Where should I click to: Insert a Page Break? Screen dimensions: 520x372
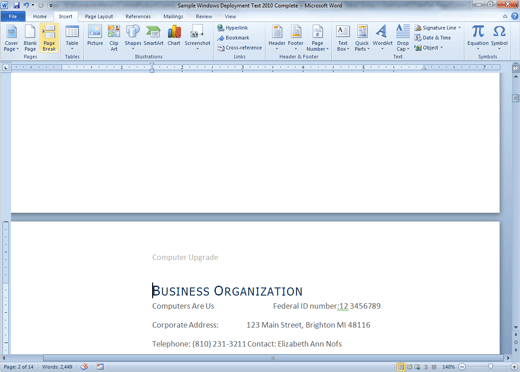[x=49, y=38]
